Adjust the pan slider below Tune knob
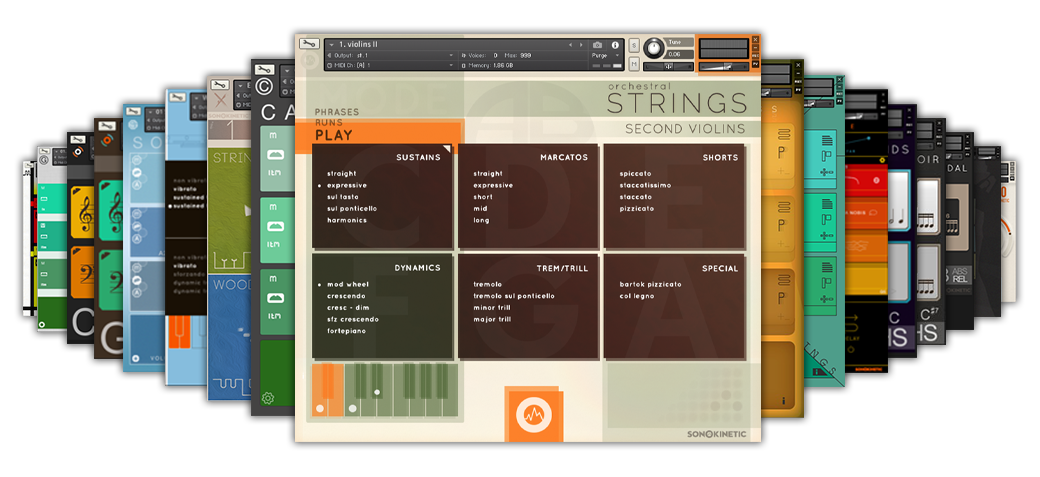The width and height of the screenshot is (1040, 477). 668,67
